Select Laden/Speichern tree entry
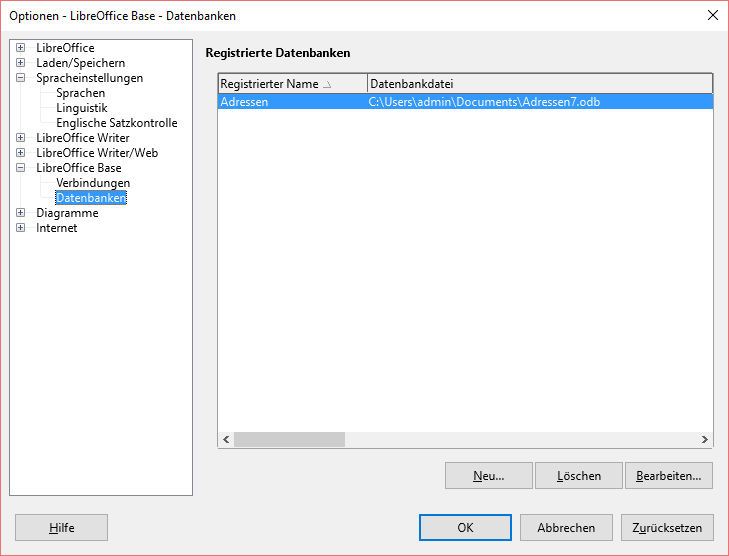Screen dimensions: 729x556 coord(80,63)
